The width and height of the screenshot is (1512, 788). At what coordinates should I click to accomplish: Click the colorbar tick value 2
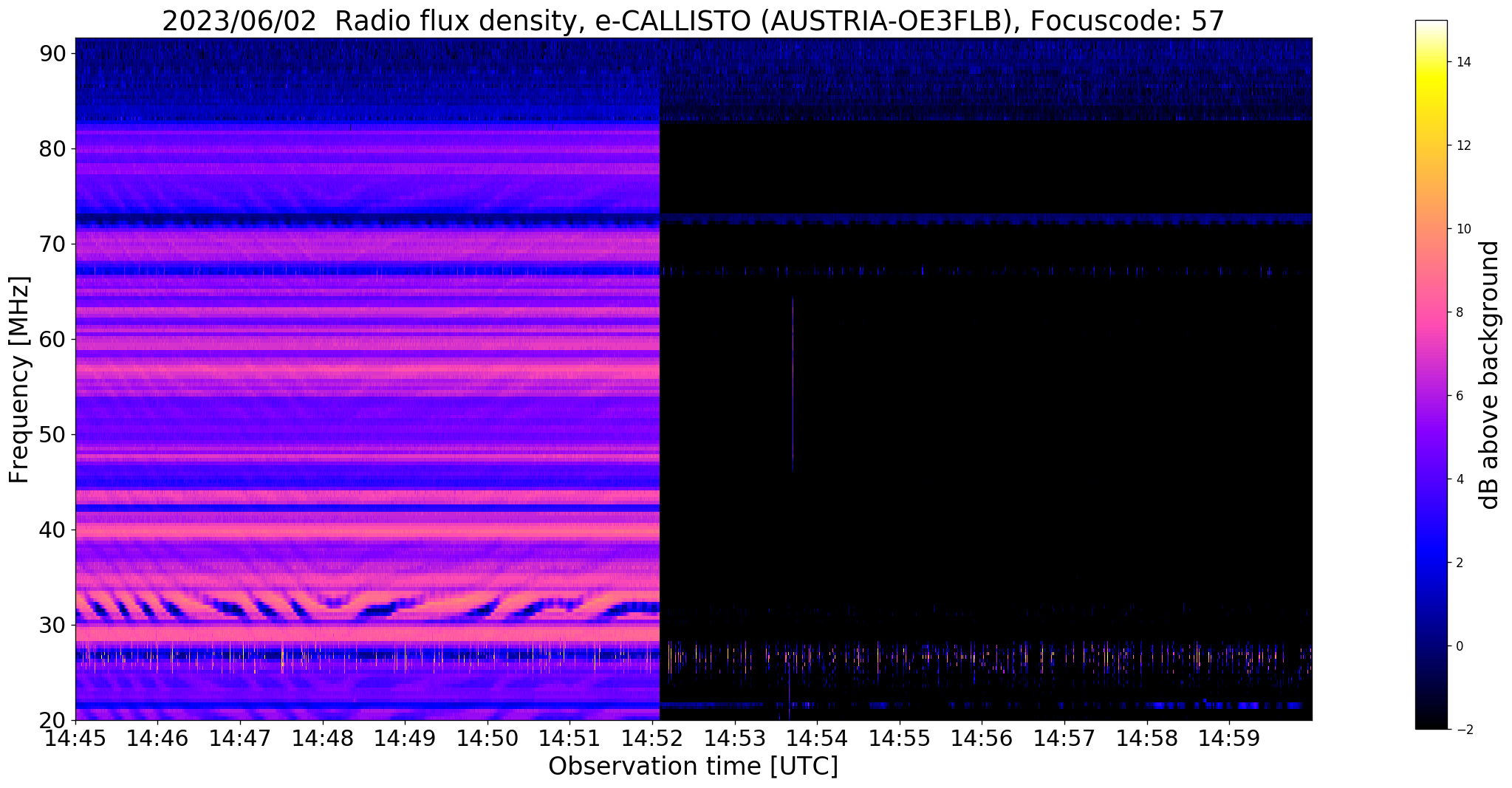1459,563
